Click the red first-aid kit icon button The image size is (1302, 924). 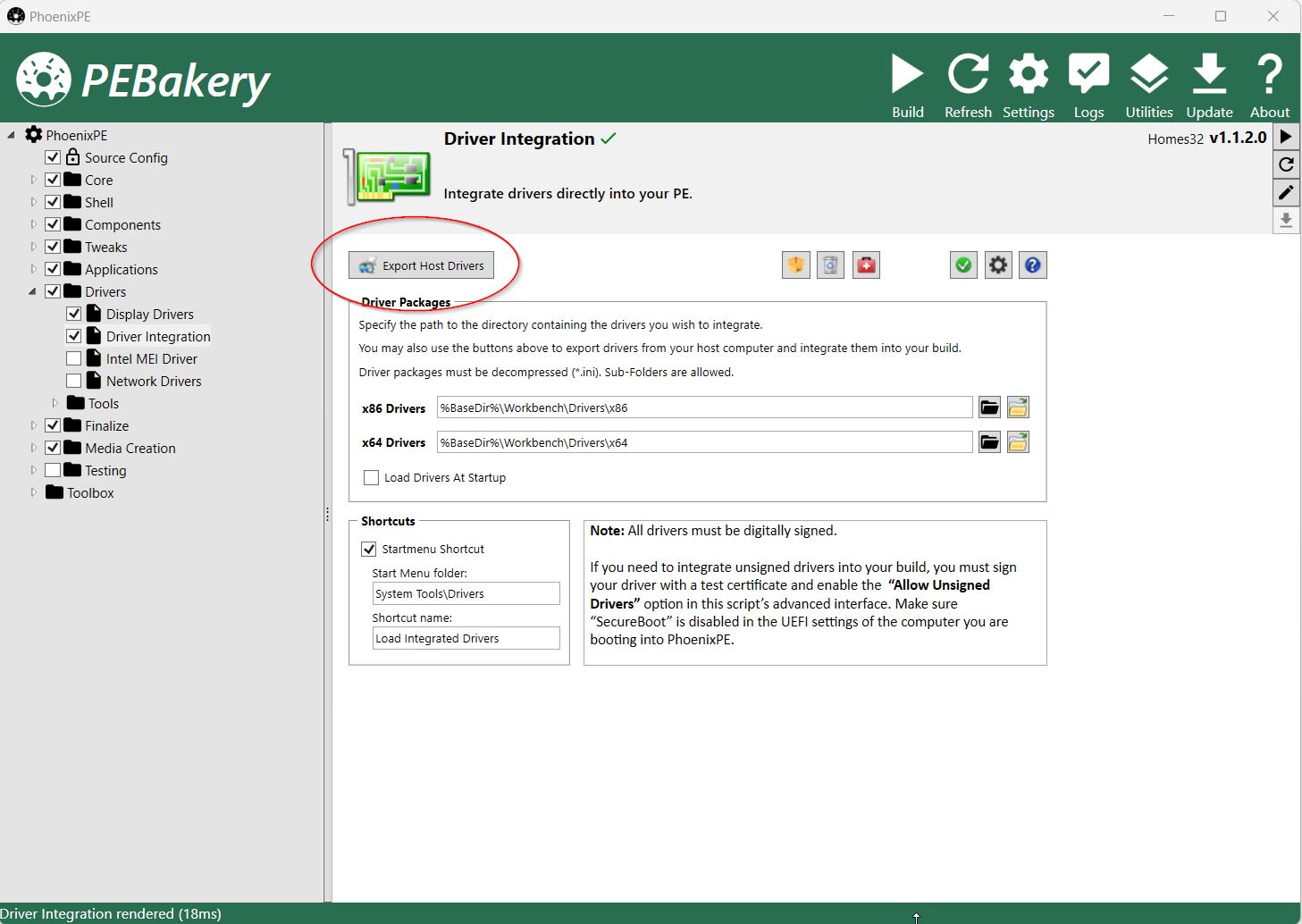tap(866, 265)
